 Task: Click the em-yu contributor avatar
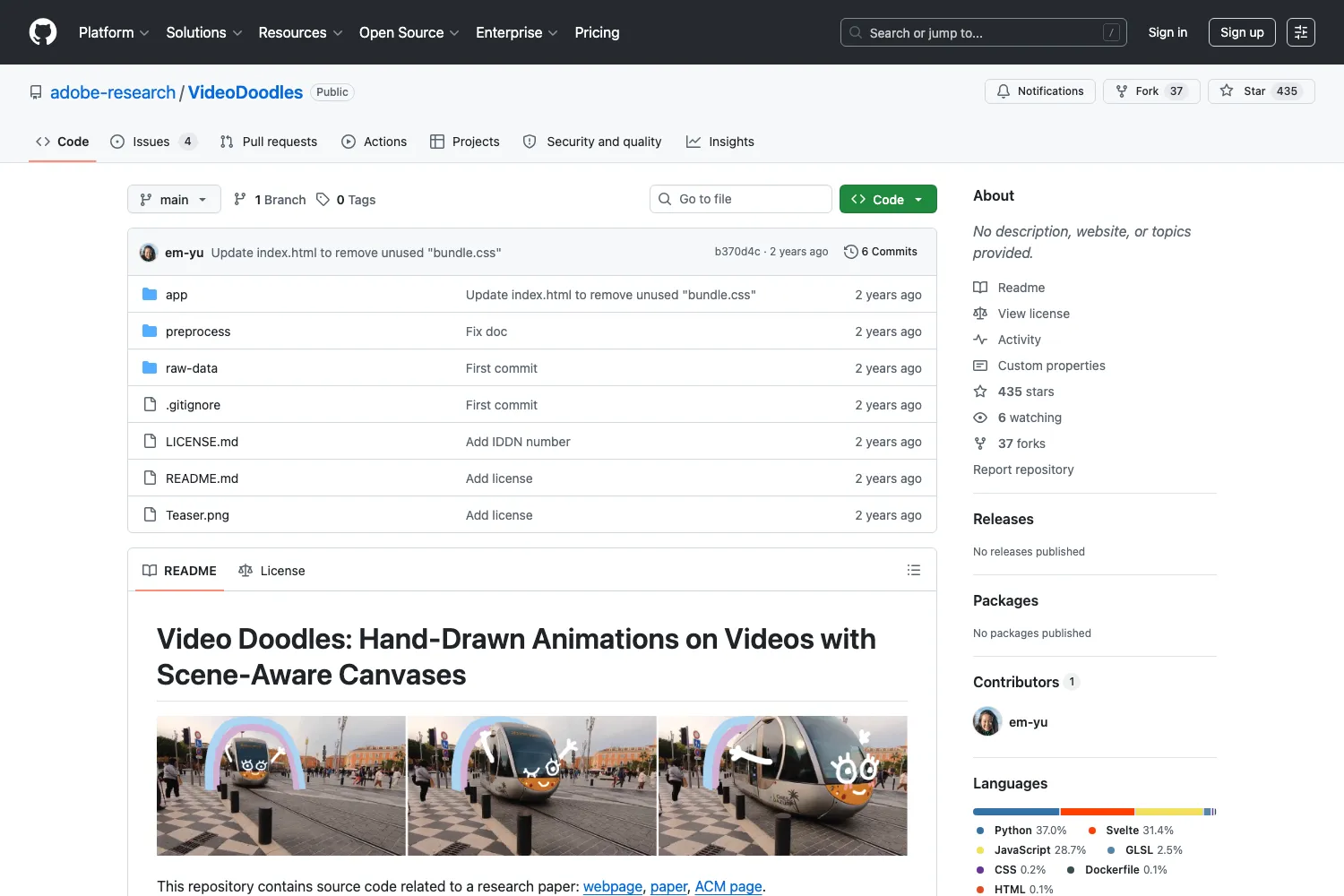coord(987,721)
